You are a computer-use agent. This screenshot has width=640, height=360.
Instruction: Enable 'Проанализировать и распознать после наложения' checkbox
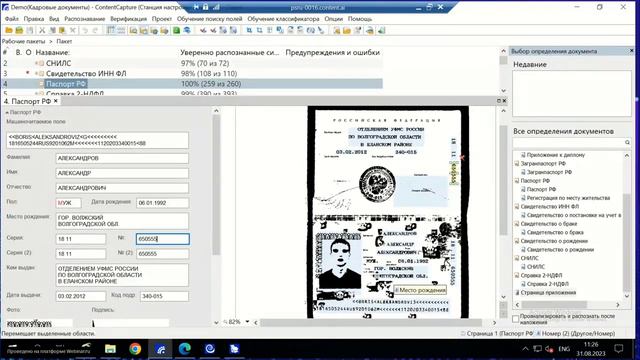(x=516, y=318)
